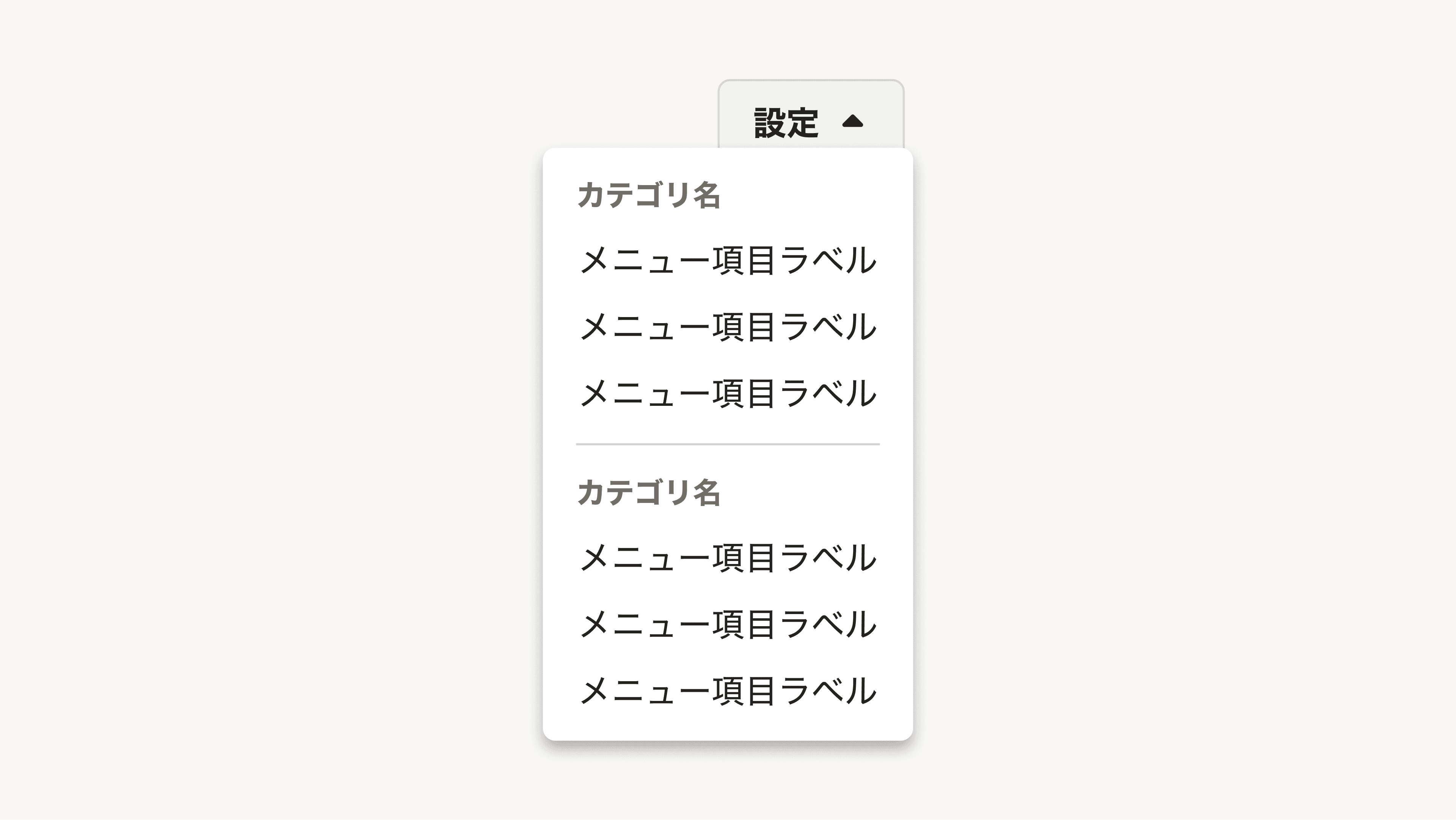Viewport: 1456px width, 820px height.
Task: Click the top menu item in the panel
Action: [x=728, y=260]
